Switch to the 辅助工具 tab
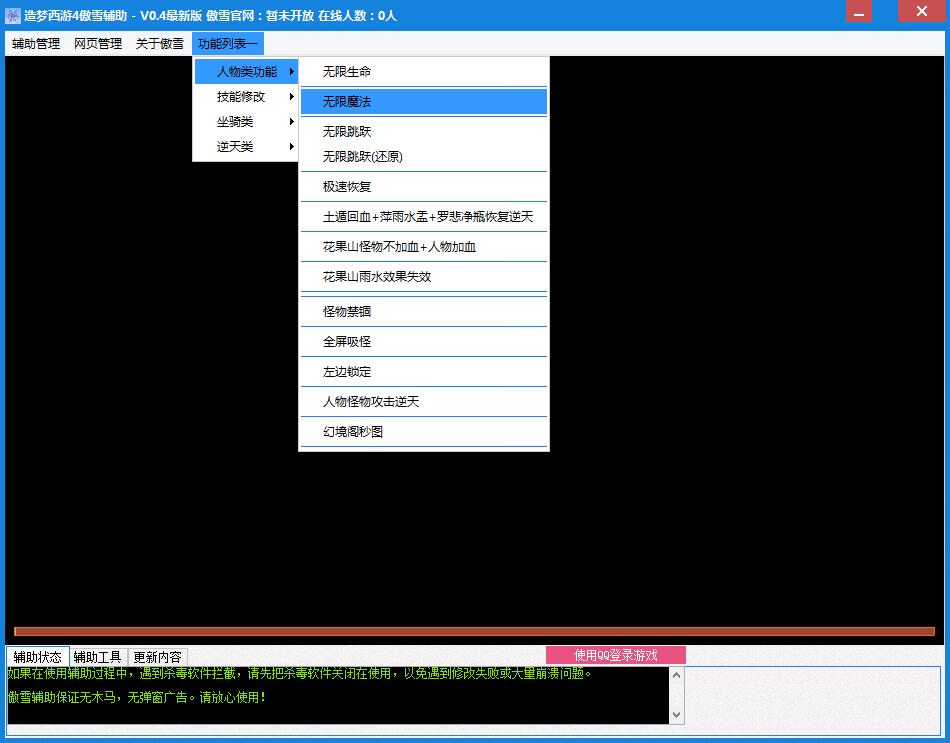The width and height of the screenshot is (950, 743). [98, 657]
